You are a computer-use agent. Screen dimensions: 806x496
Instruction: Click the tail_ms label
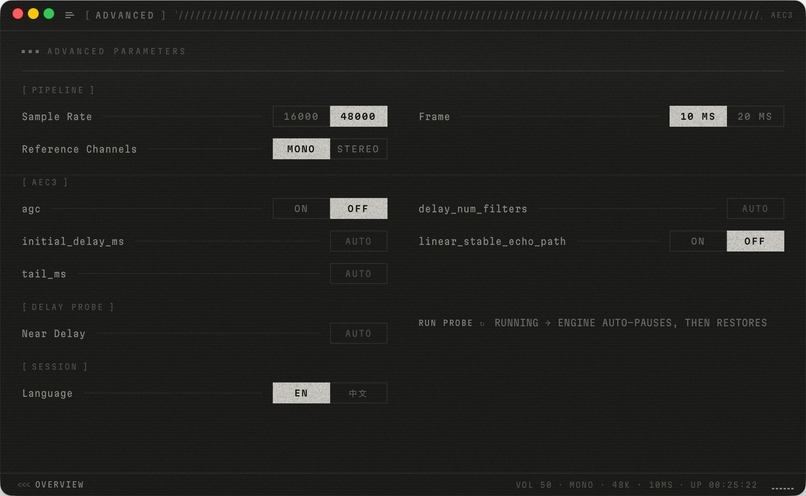click(x=44, y=274)
